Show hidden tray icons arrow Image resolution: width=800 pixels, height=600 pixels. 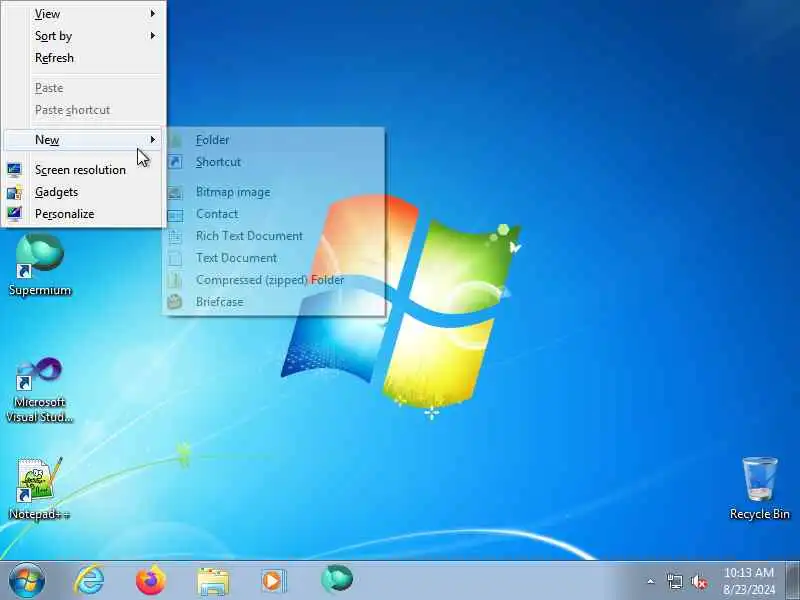tap(651, 581)
